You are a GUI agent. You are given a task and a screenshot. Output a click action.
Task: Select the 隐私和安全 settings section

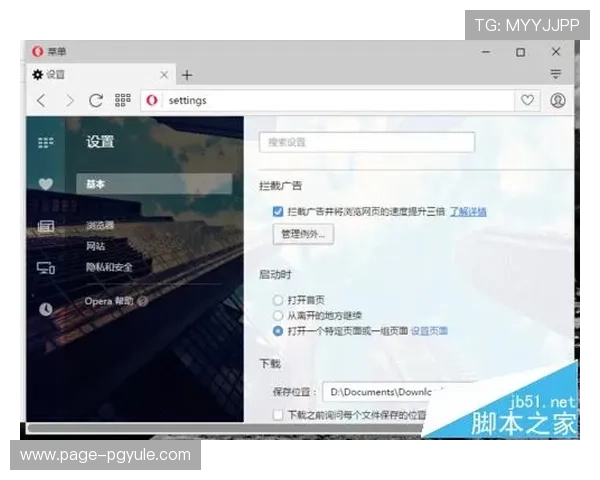(x=109, y=267)
